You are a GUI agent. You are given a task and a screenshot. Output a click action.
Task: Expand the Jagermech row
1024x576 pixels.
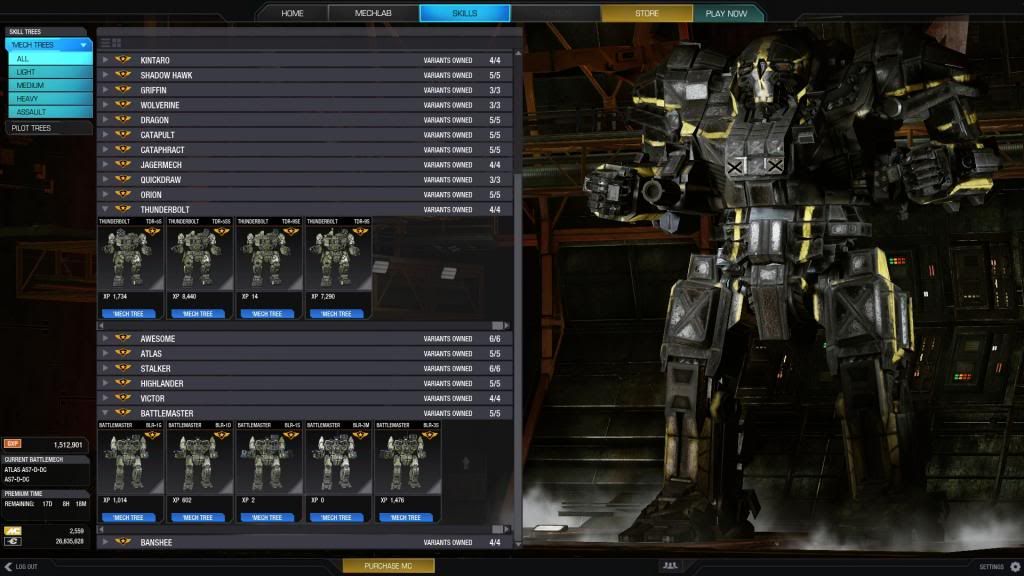(x=105, y=165)
